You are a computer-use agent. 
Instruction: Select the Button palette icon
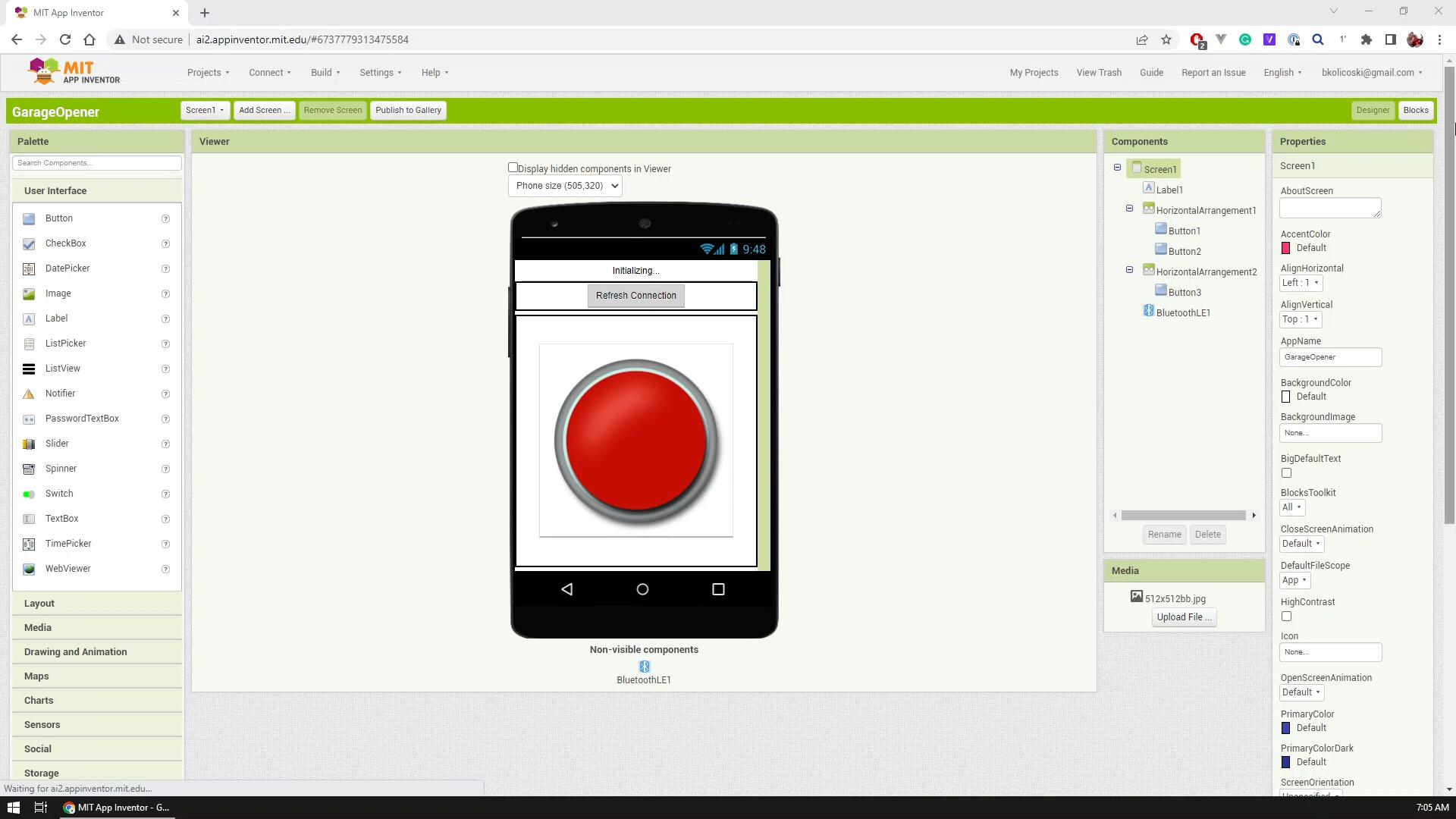pyautogui.click(x=29, y=219)
